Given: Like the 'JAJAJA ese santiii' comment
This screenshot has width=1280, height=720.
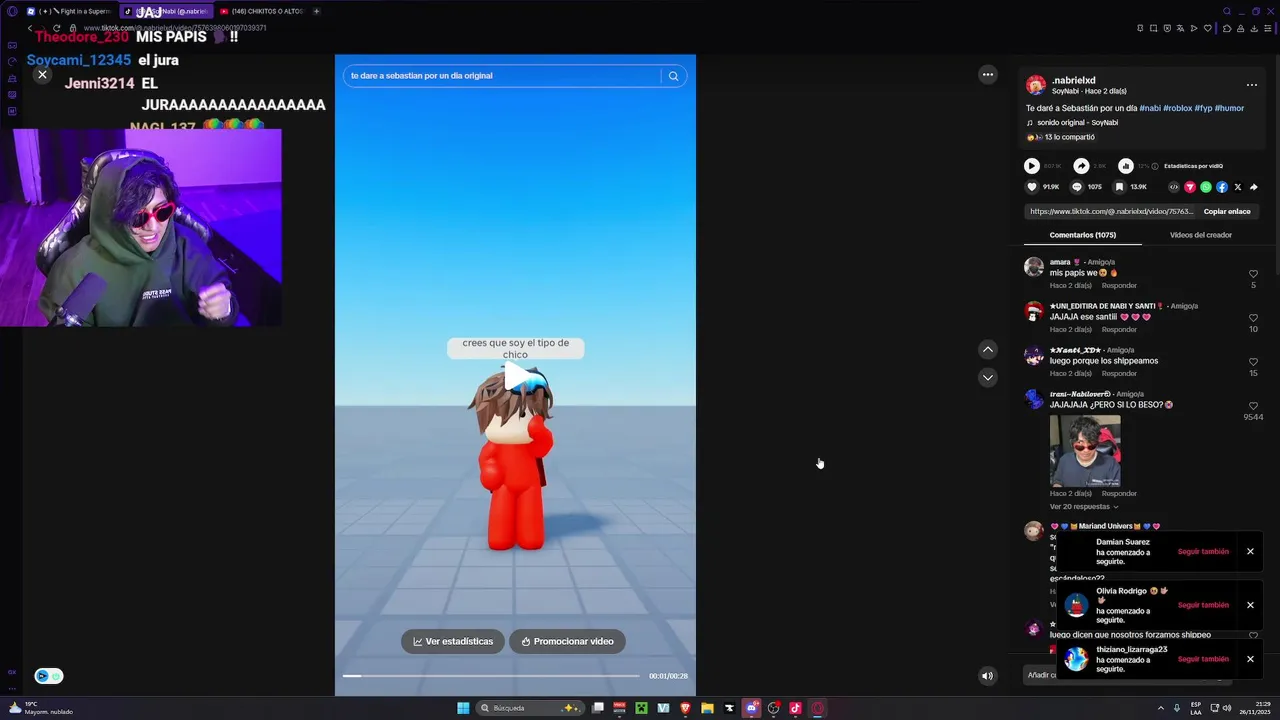Looking at the screenshot, I should [1253, 318].
